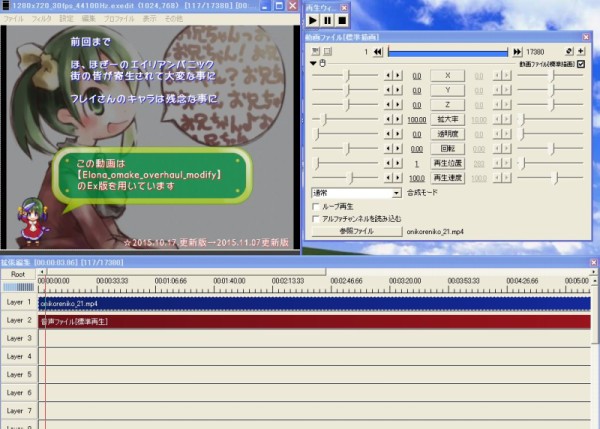Toggle Layer 7 visibility button
600x429 pixels.
point(18,411)
